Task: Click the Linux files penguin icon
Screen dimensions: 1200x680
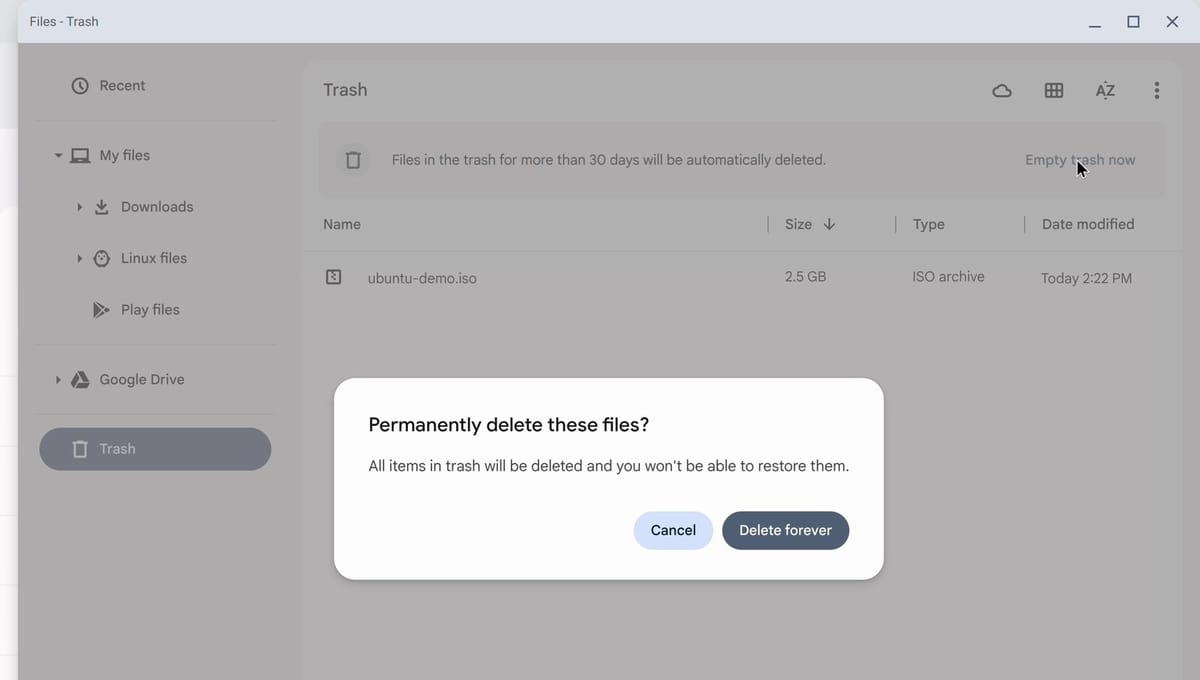Action: click(101, 258)
